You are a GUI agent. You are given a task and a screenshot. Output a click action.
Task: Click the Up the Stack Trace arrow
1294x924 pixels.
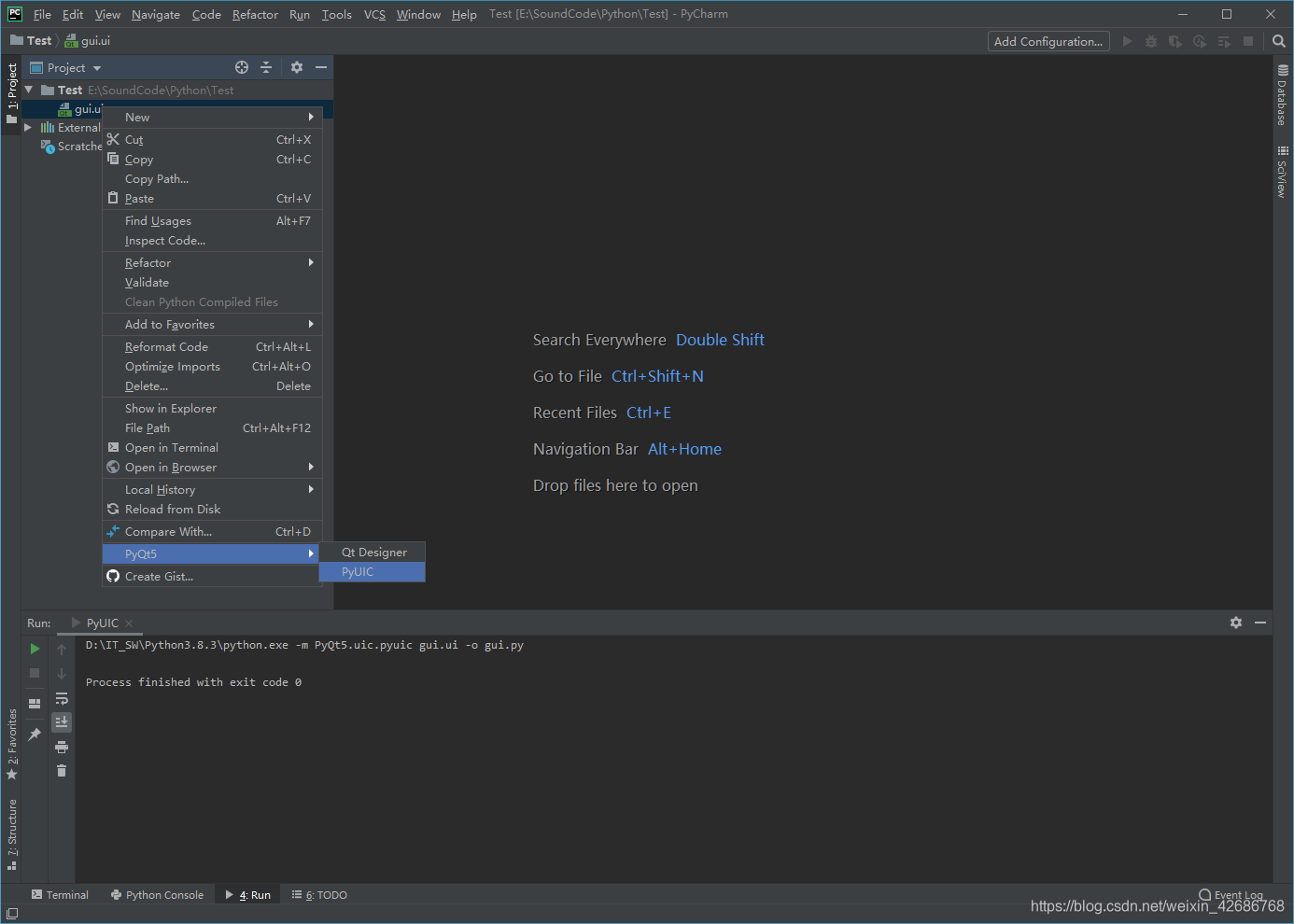[x=62, y=649]
